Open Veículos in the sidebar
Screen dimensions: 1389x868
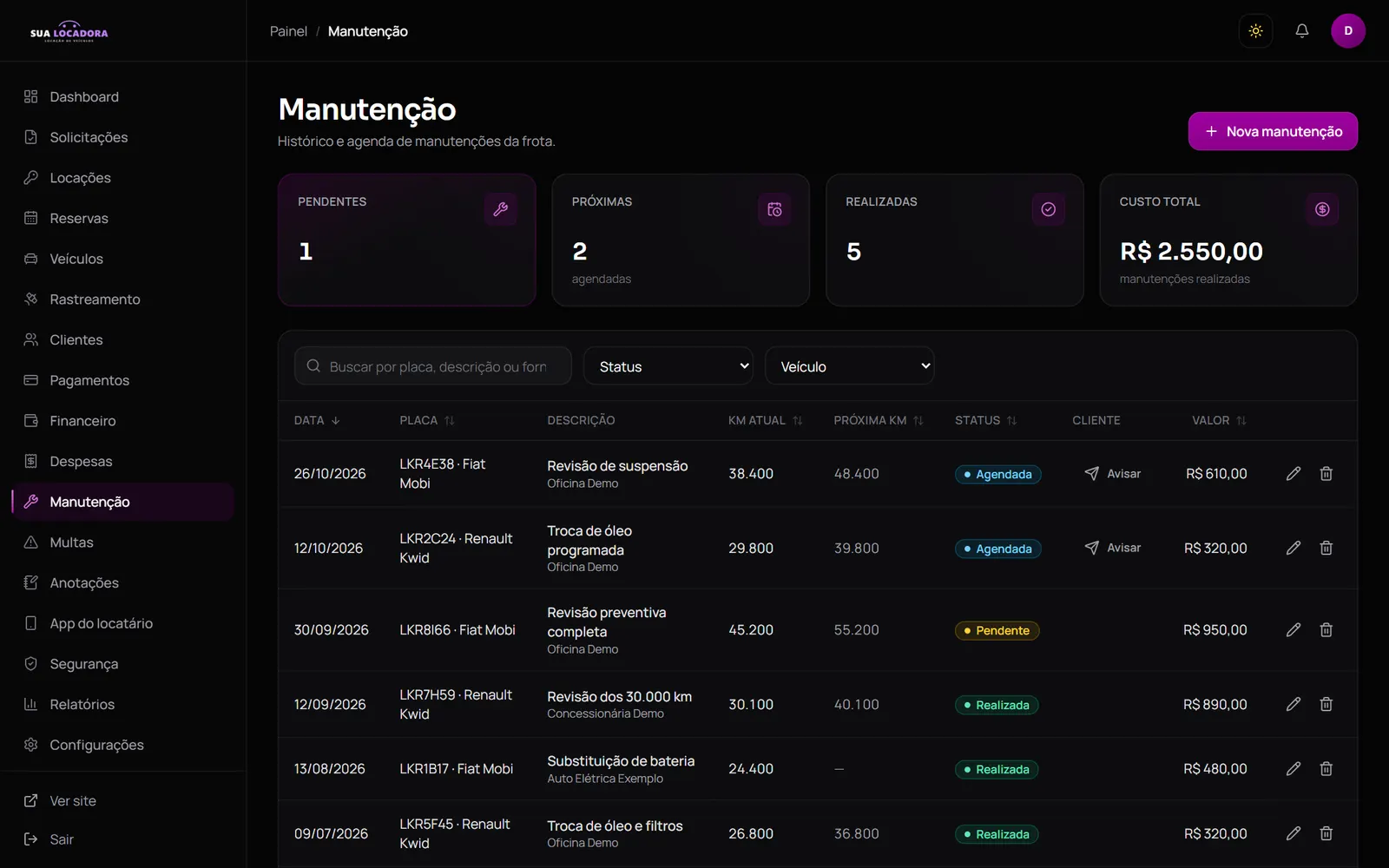[x=123, y=259]
